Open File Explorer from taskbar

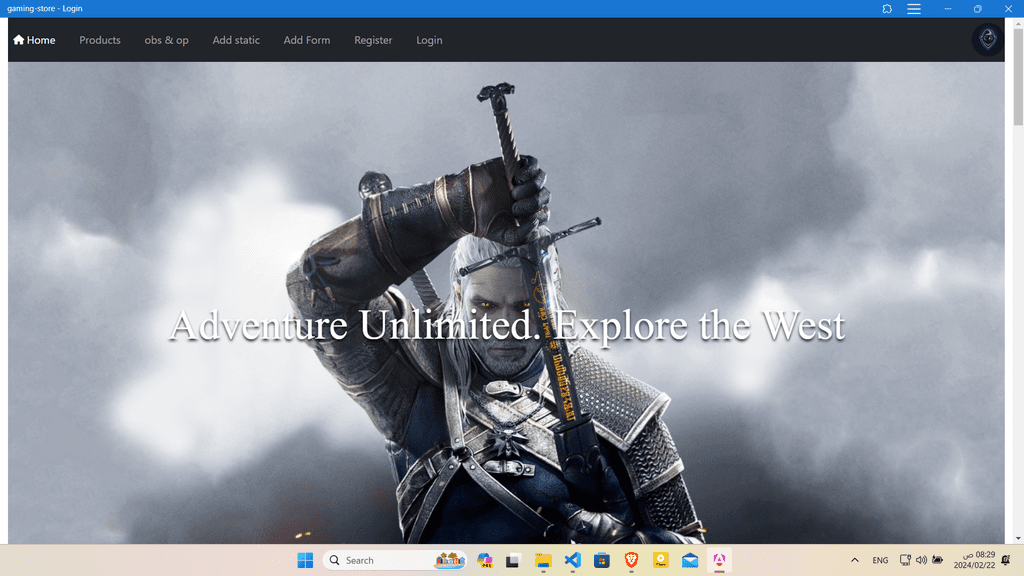click(543, 560)
